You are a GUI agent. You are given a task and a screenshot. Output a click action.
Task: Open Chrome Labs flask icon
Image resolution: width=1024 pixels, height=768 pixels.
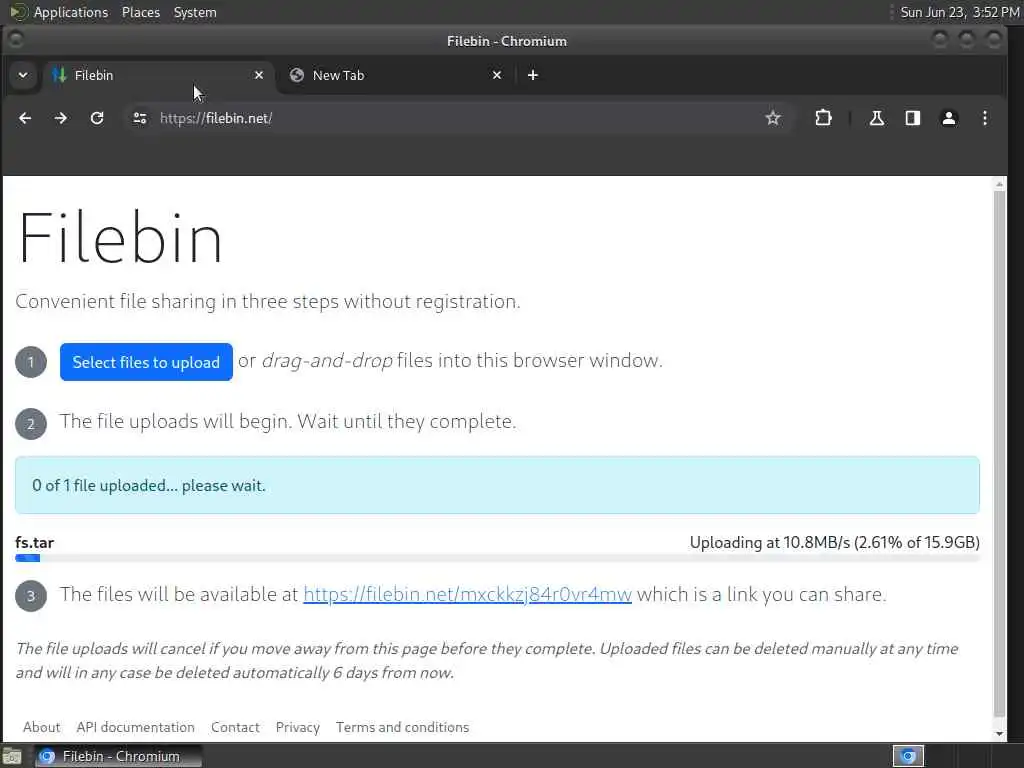[x=876, y=118]
